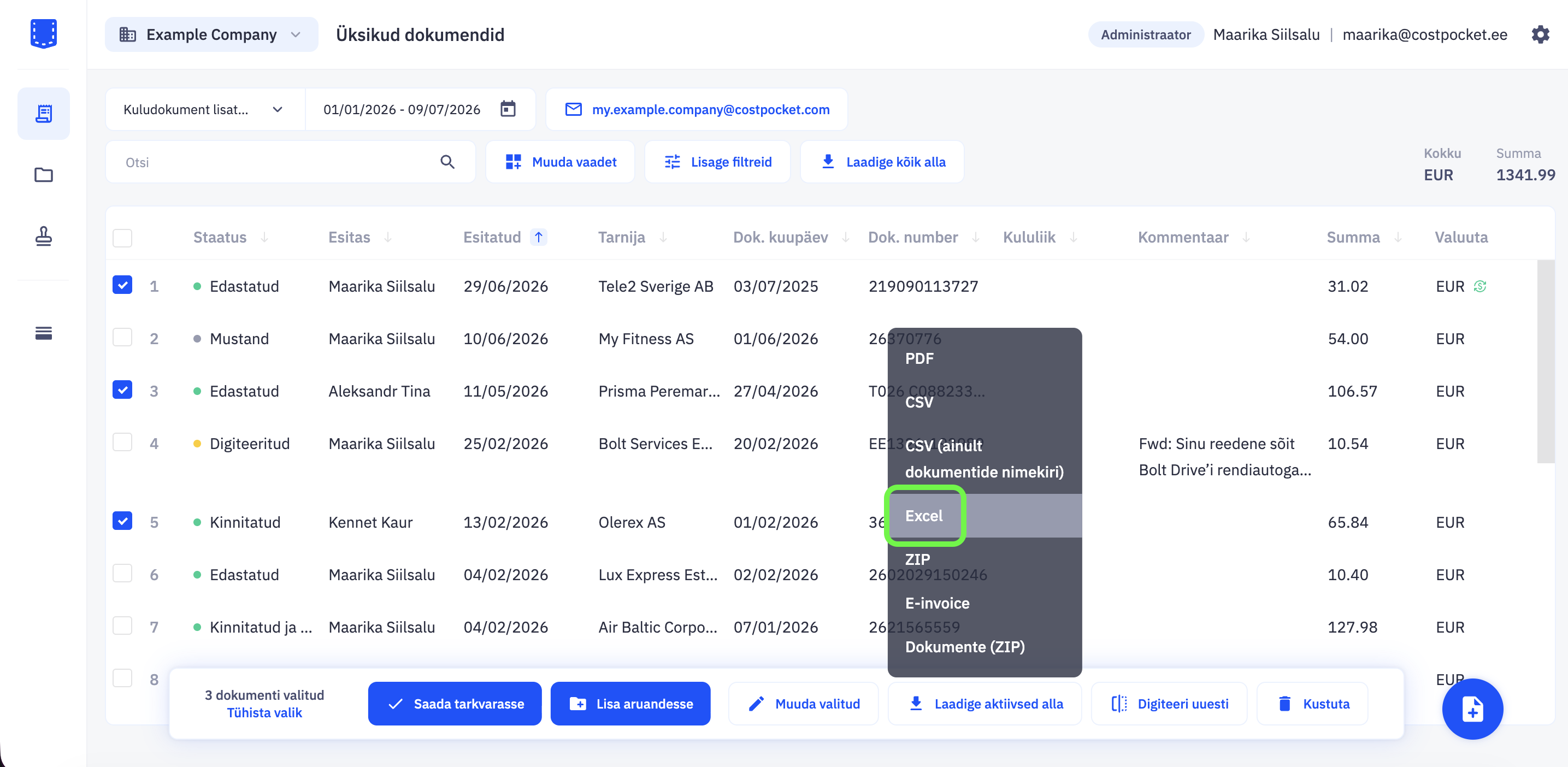Select Excel export option

click(985, 516)
